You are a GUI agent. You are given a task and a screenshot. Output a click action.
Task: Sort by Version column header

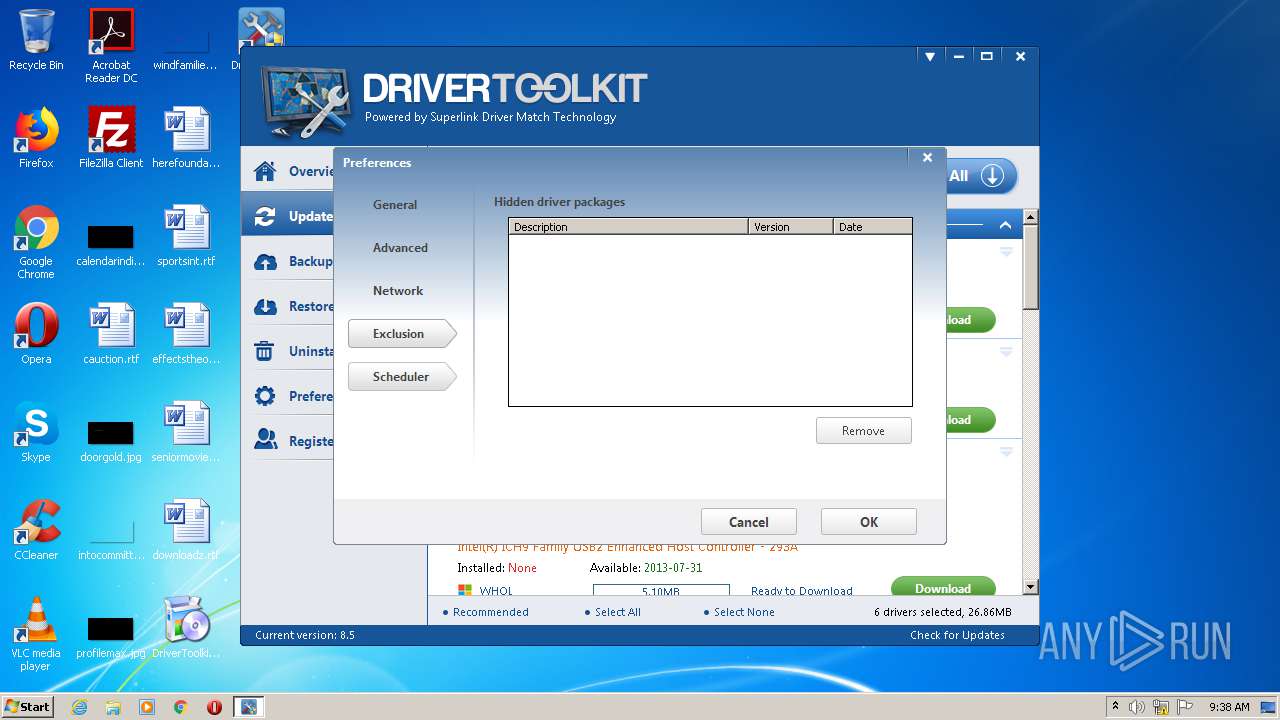pos(791,227)
